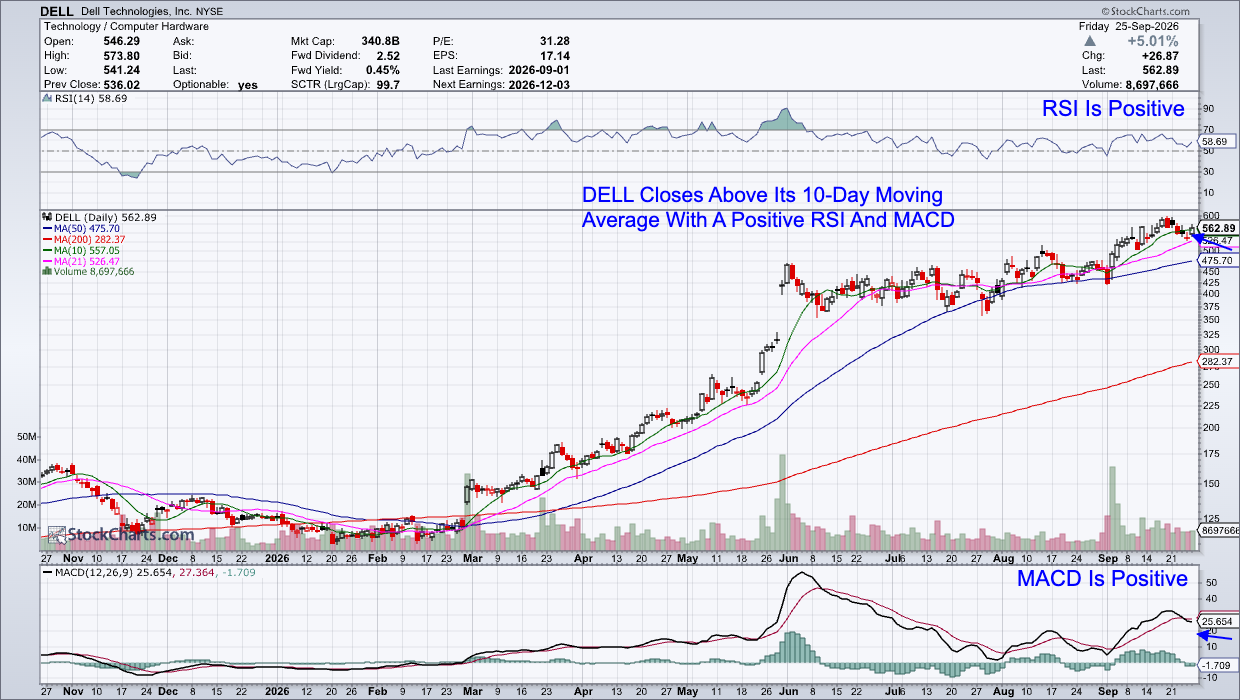The width and height of the screenshot is (1240, 700).
Task: Click the SCTR (LrgCap) value 99.7
Action: point(387,85)
